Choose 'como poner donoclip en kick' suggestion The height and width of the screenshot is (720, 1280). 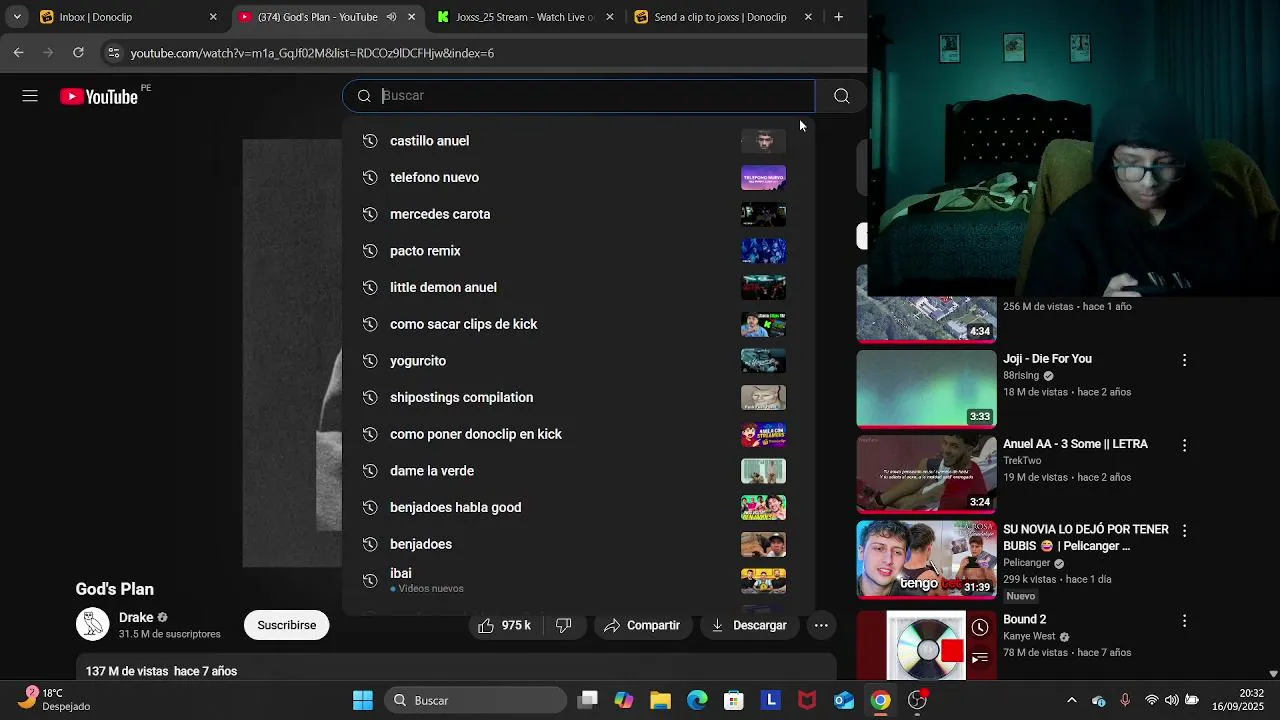tap(578, 434)
